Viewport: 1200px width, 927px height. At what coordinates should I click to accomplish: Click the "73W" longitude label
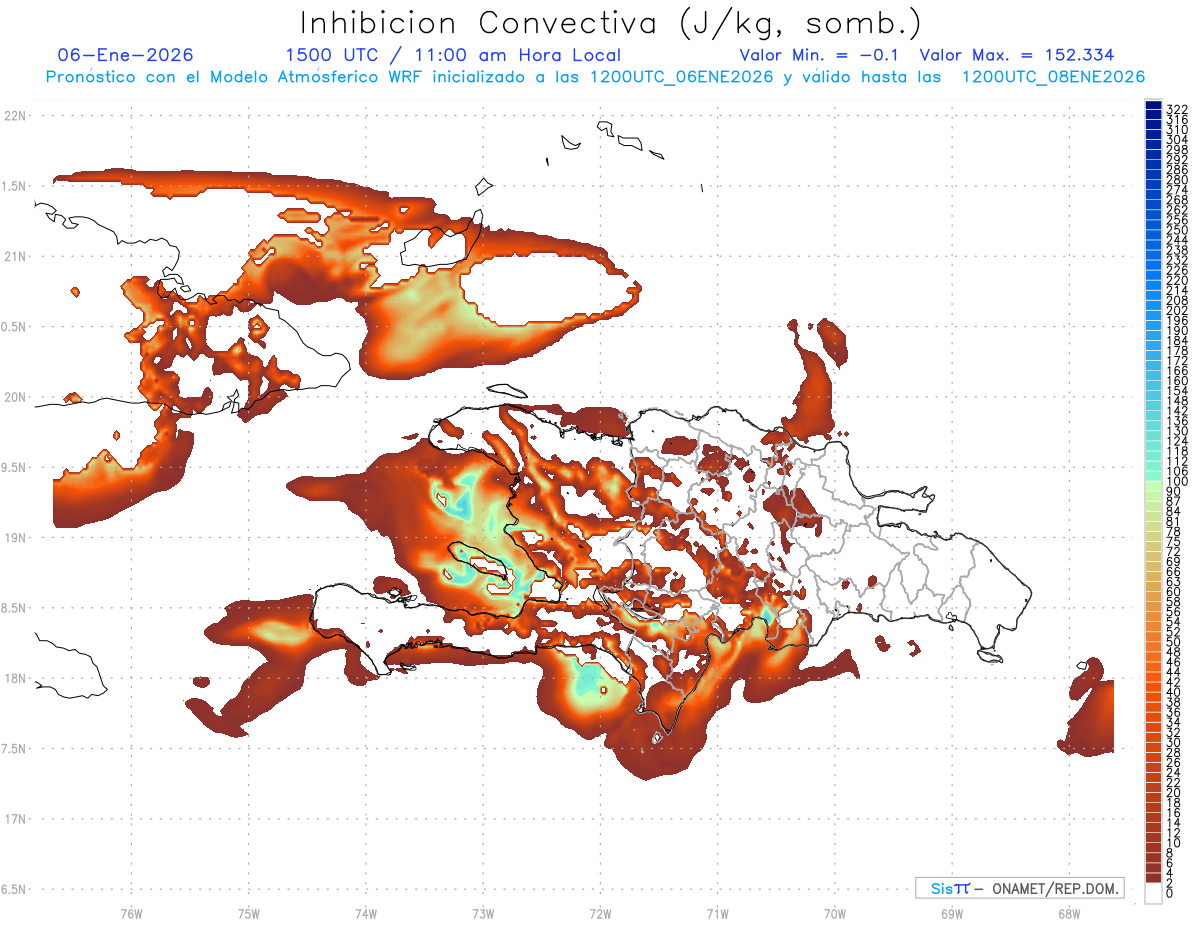483,913
